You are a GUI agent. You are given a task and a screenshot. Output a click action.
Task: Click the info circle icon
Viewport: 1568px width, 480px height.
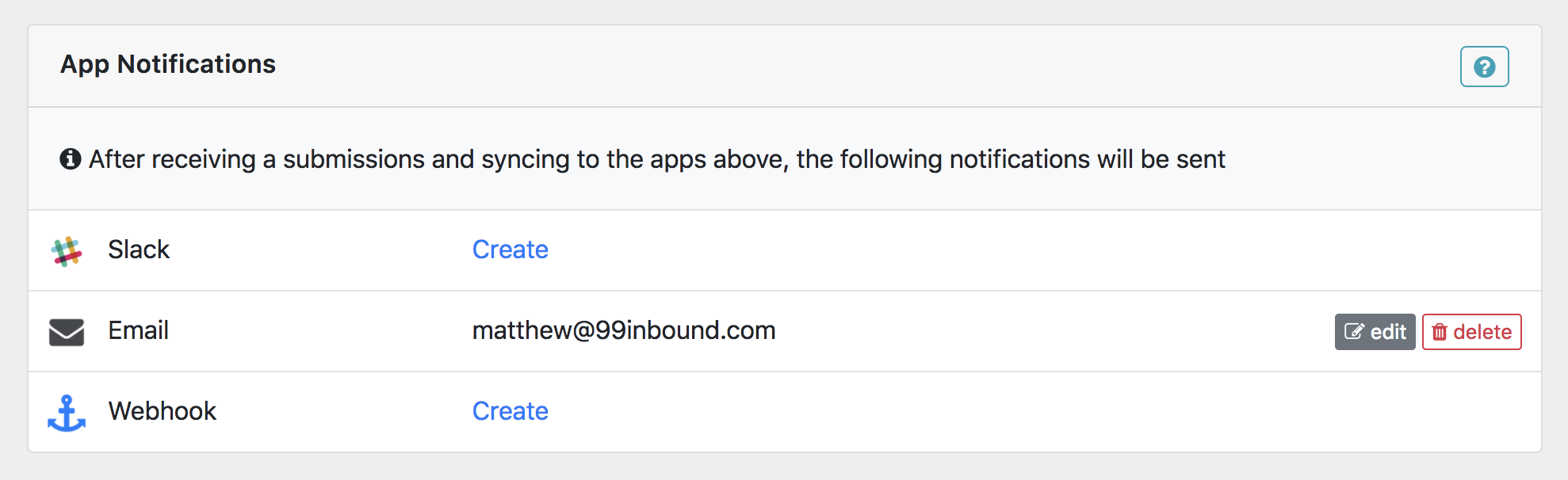[x=71, y=159]
